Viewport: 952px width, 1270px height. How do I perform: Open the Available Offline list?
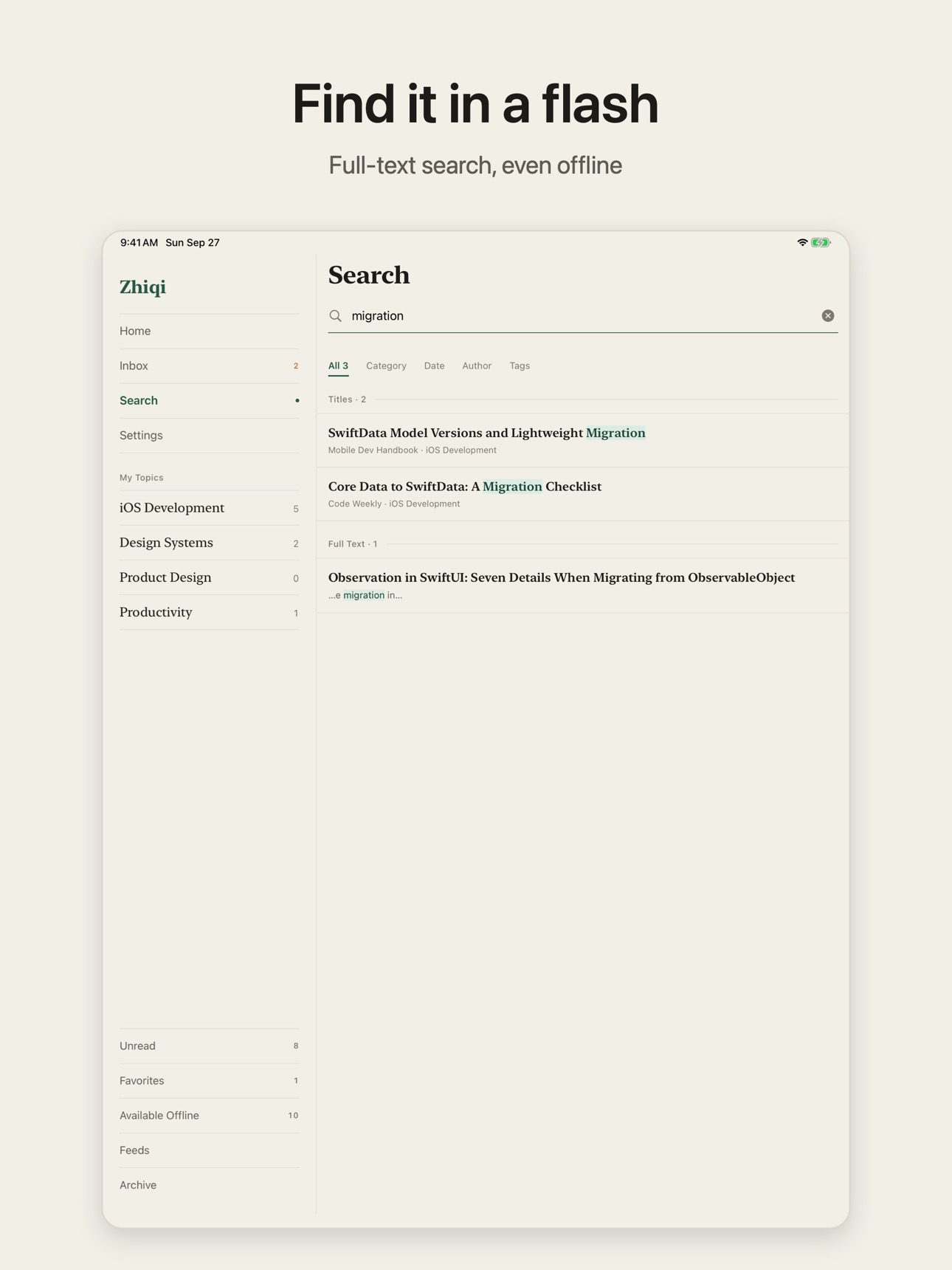[x=210, y=1115]
